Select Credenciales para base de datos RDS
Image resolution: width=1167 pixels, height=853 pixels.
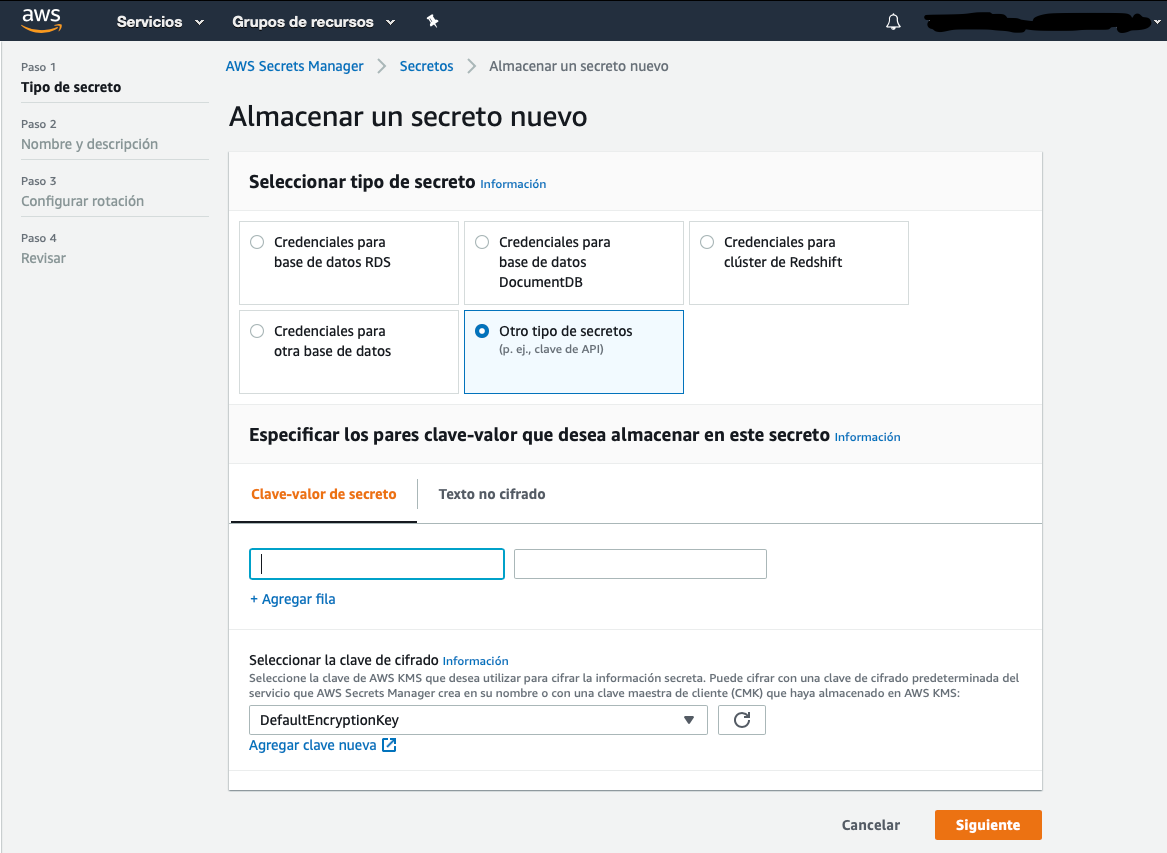coord(257,242)
